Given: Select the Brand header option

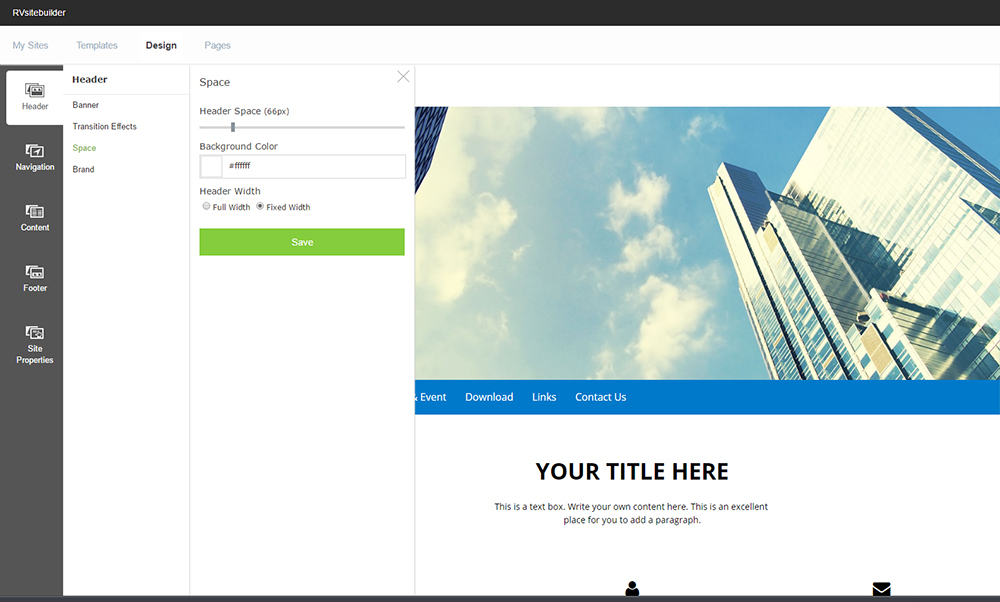Looking at the screenshot, I should pos(84,170).
